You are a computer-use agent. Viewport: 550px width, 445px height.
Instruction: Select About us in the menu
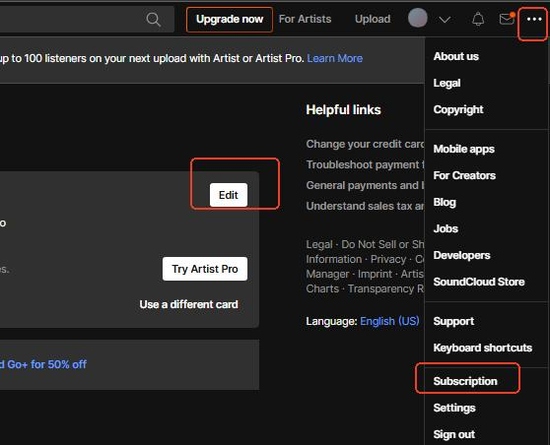click(456, 56)
